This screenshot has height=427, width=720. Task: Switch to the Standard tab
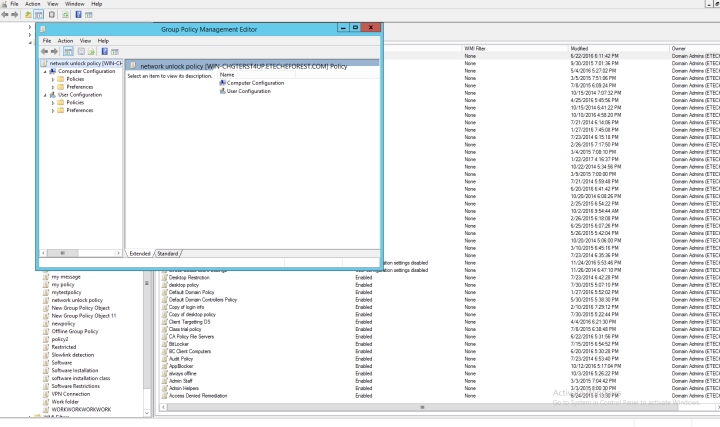[x=168, y=253]
